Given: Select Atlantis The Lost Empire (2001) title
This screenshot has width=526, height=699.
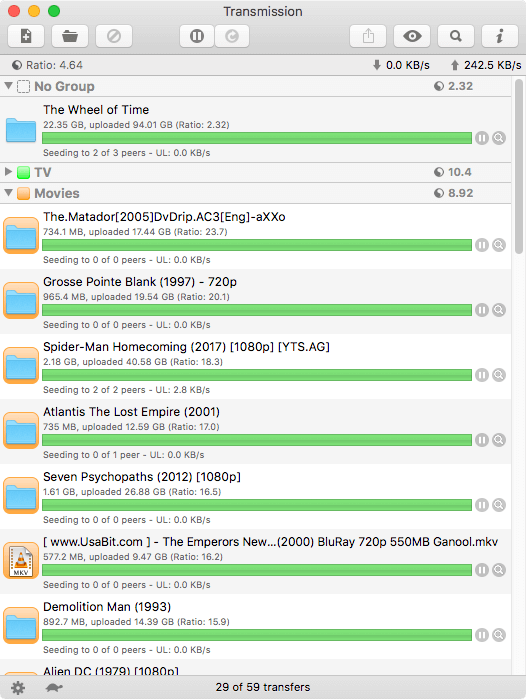Looking at the screenshot, I should click(x=132, y=412).
